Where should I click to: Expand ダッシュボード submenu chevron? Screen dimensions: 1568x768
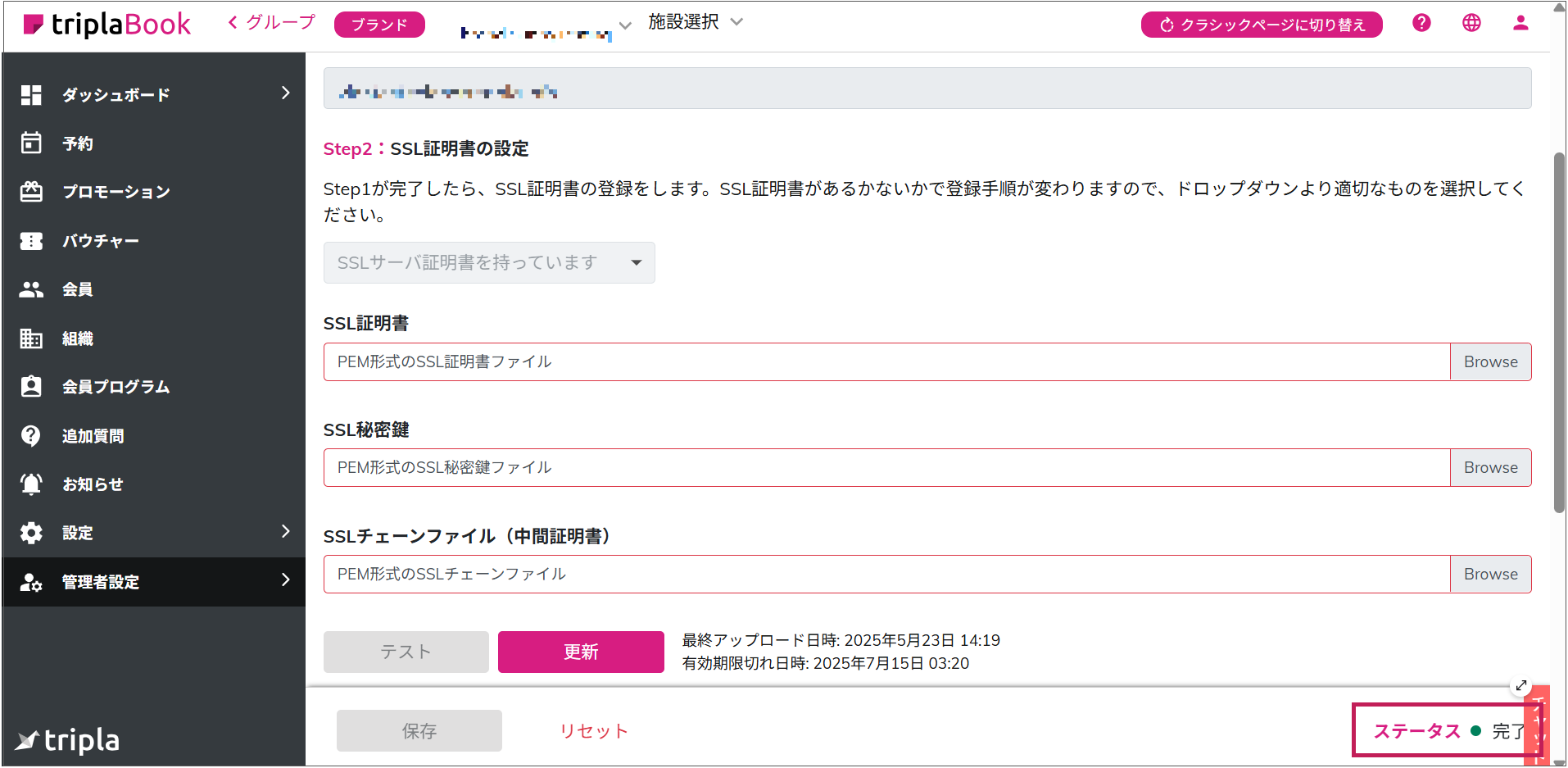point(285,93)
